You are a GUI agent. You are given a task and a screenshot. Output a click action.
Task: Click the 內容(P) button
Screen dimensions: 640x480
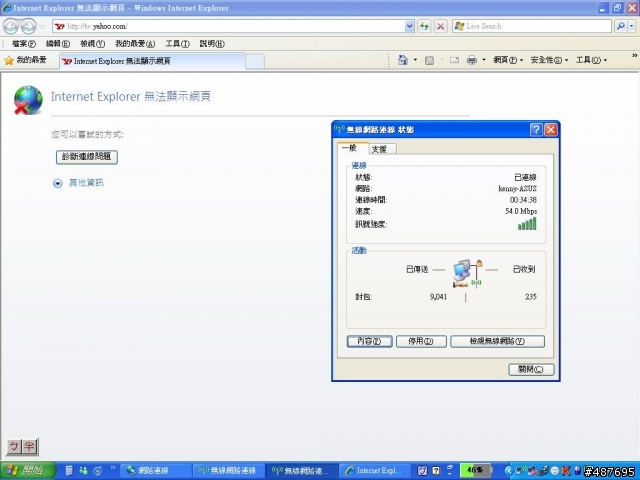point(369,341)
